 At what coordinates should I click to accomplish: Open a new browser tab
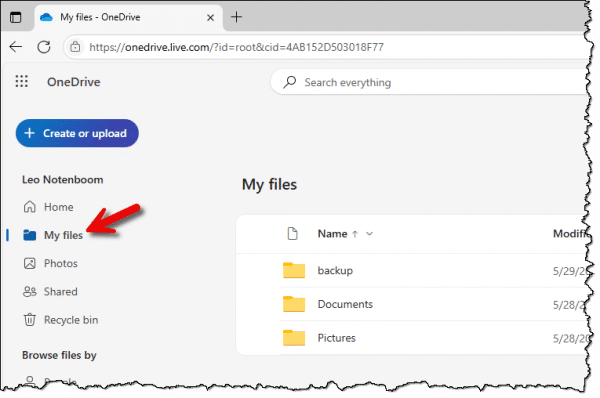(x=236, y=17)
